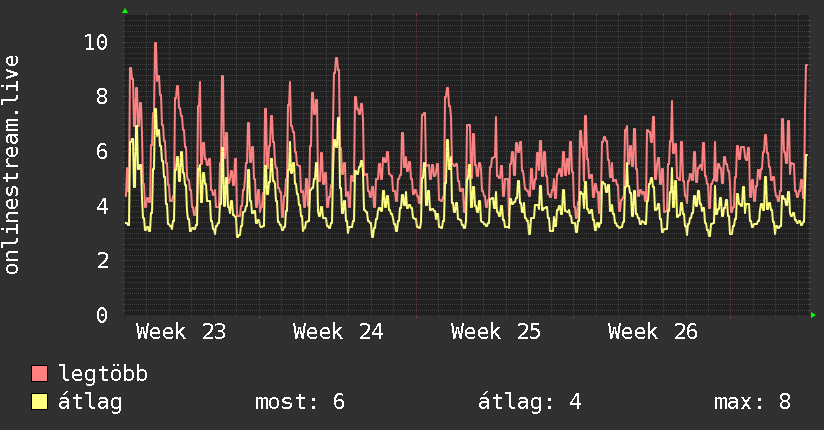Image resolution: width=824 pixels, height=430 pixels.
Task: Click the y-axis value 2
Action: pyautogui.click(x=102, y=261)
